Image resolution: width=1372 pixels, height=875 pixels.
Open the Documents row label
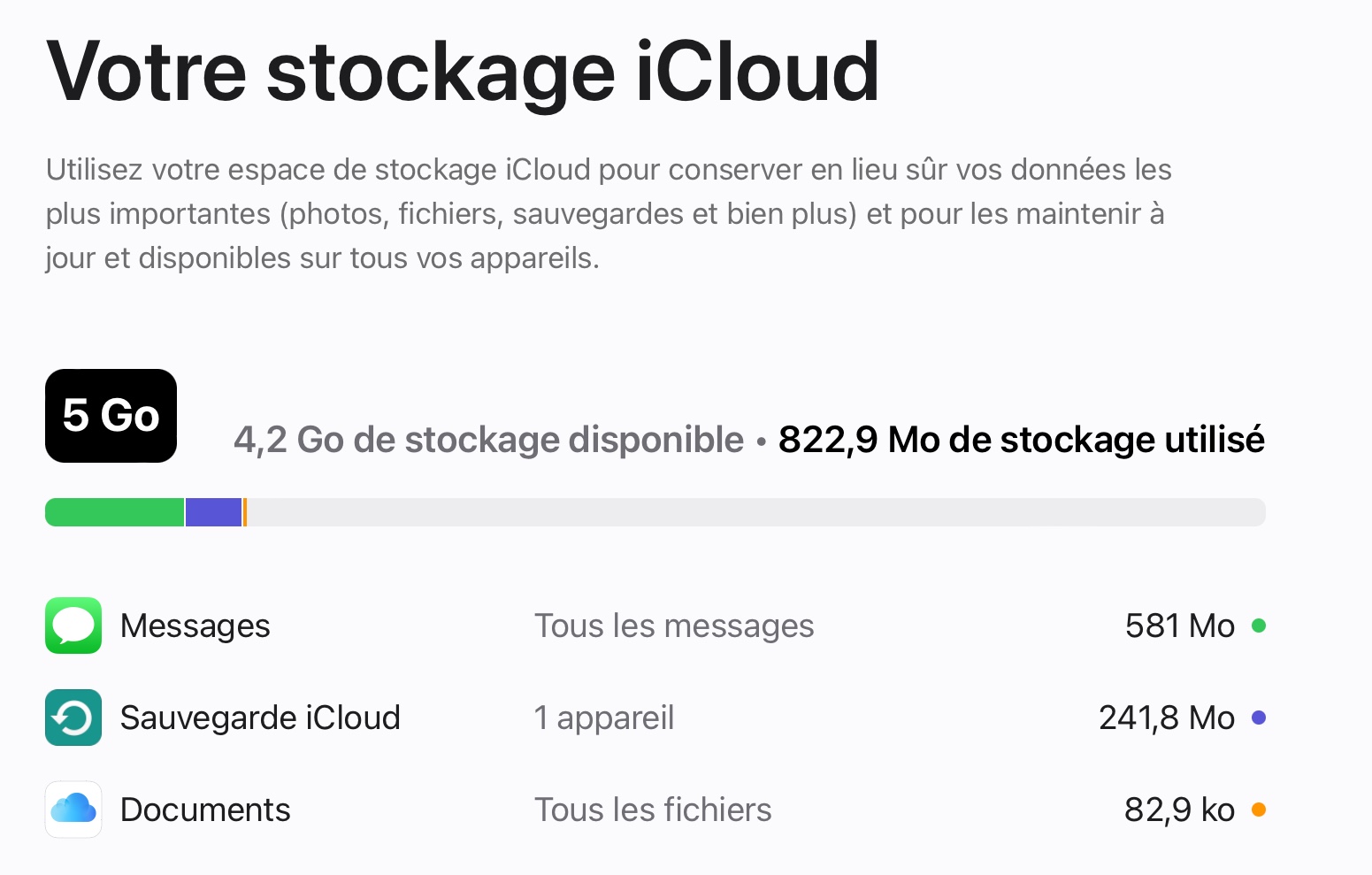coord(205,810)
